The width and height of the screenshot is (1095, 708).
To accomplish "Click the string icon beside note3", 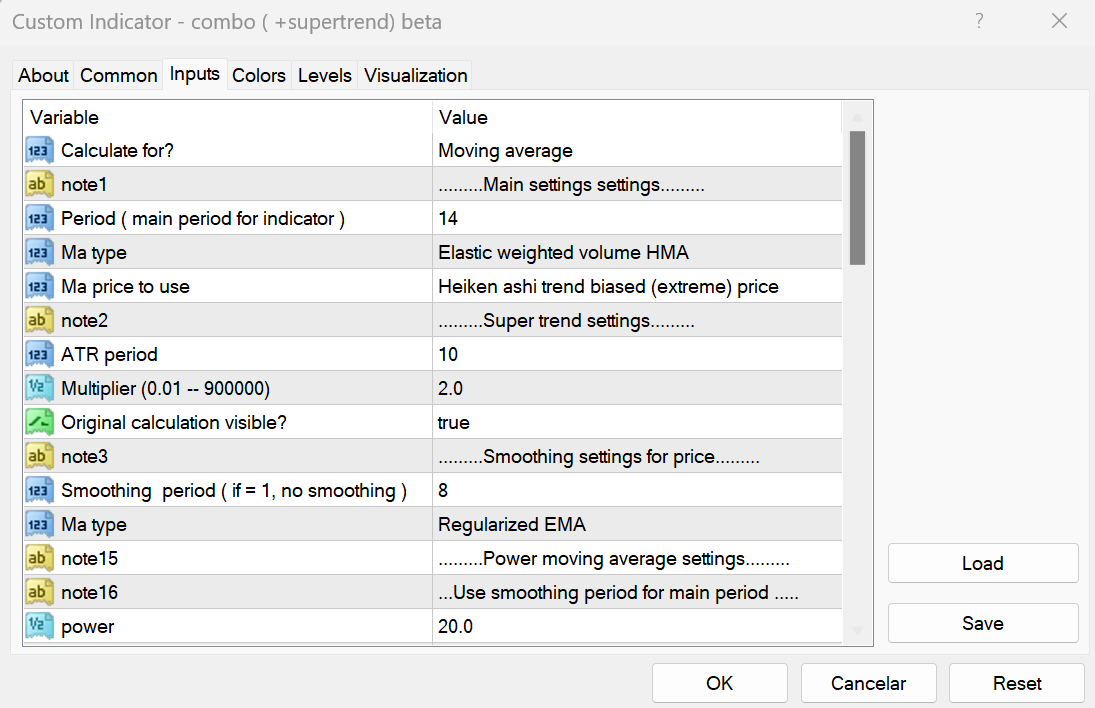I will pos(40,457).
